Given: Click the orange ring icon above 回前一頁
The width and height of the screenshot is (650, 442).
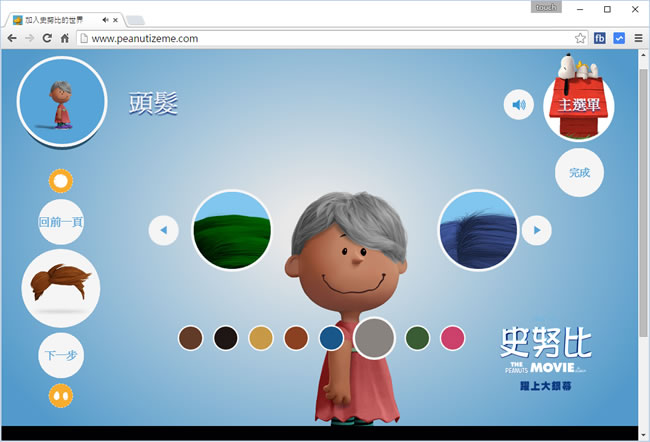Looking at the screenshot, I should click(61, 181).
